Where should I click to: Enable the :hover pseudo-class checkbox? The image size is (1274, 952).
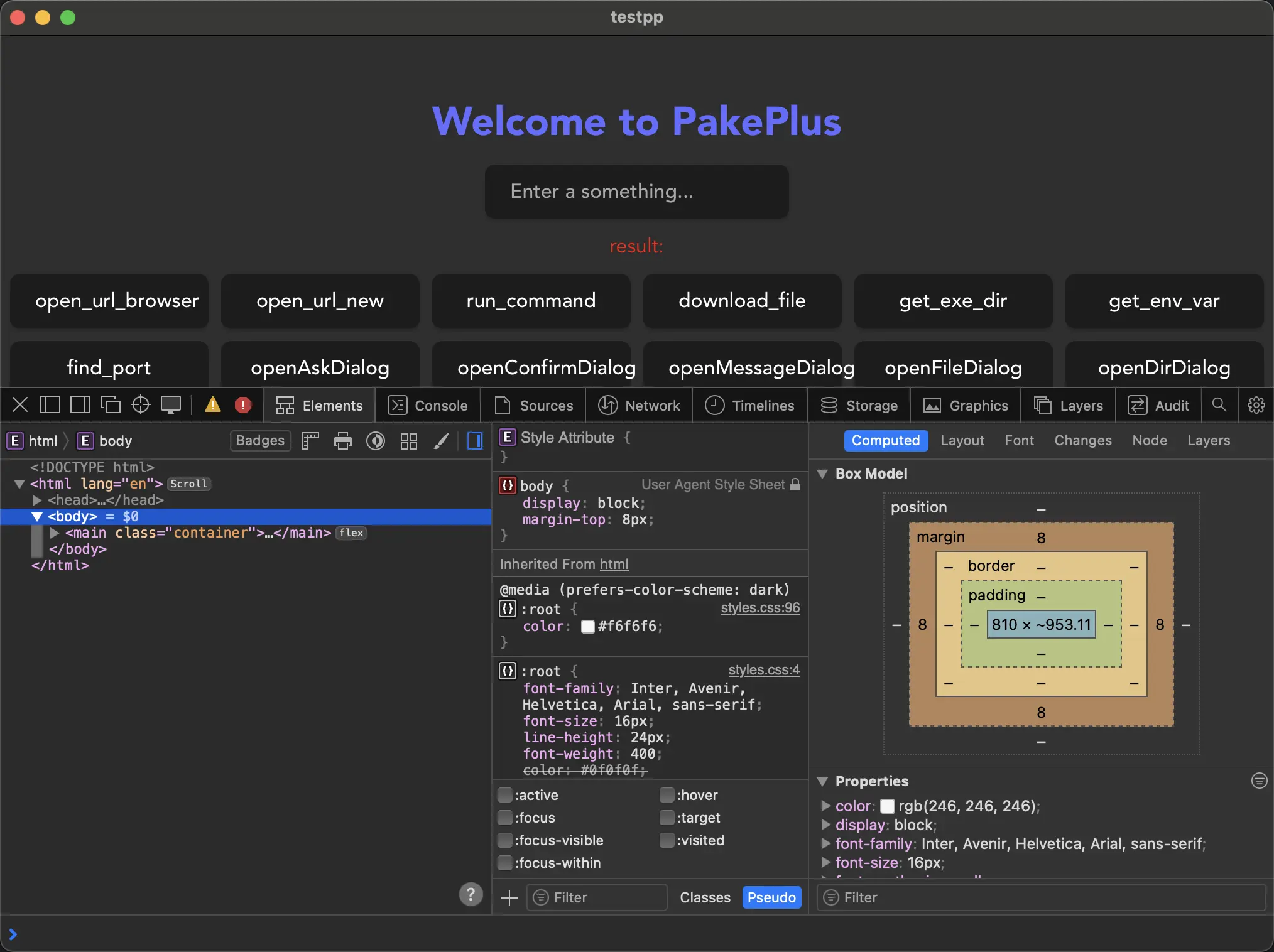(667, 795)
